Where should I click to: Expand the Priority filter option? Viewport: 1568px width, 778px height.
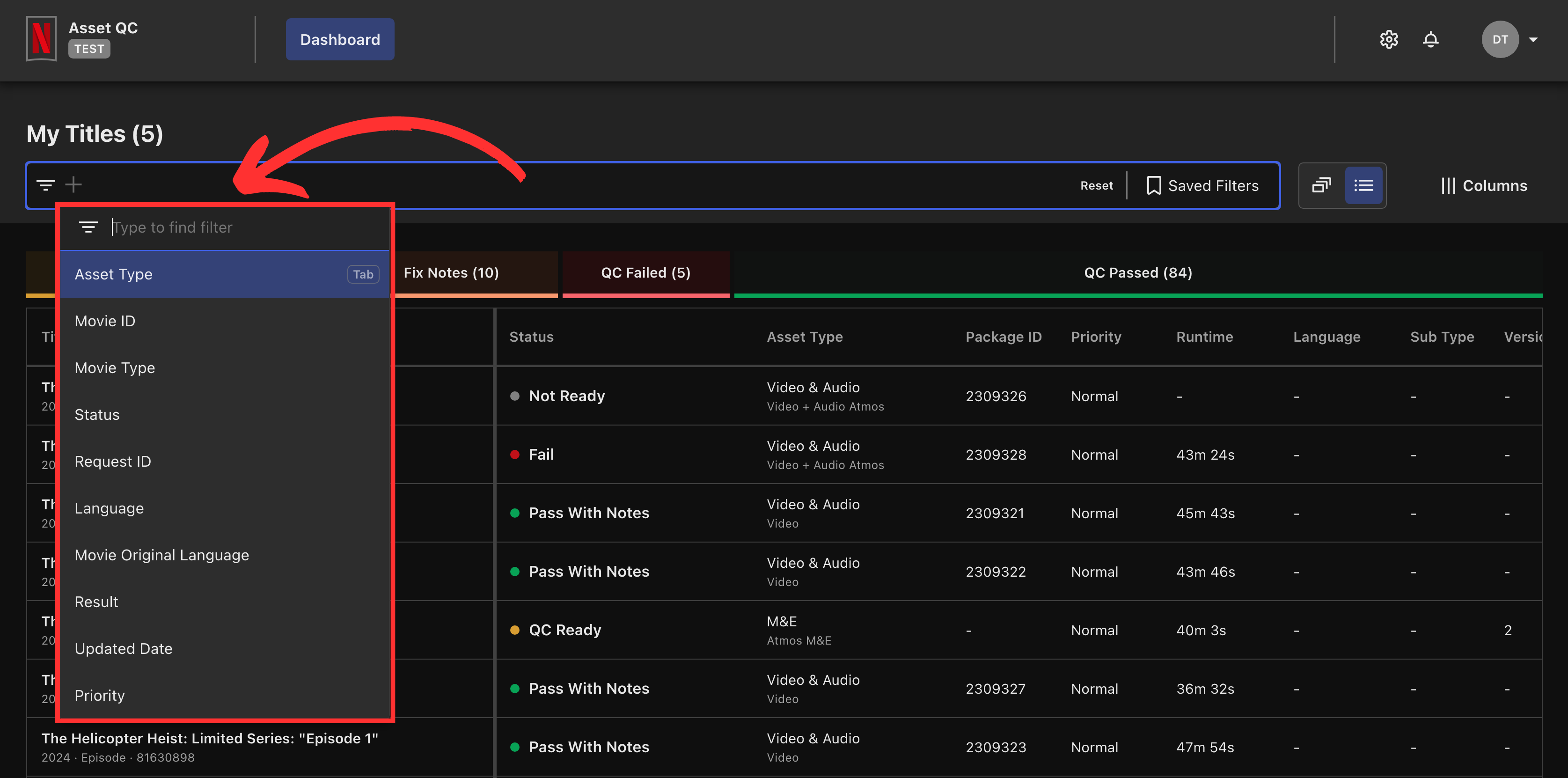coord(100,695)
